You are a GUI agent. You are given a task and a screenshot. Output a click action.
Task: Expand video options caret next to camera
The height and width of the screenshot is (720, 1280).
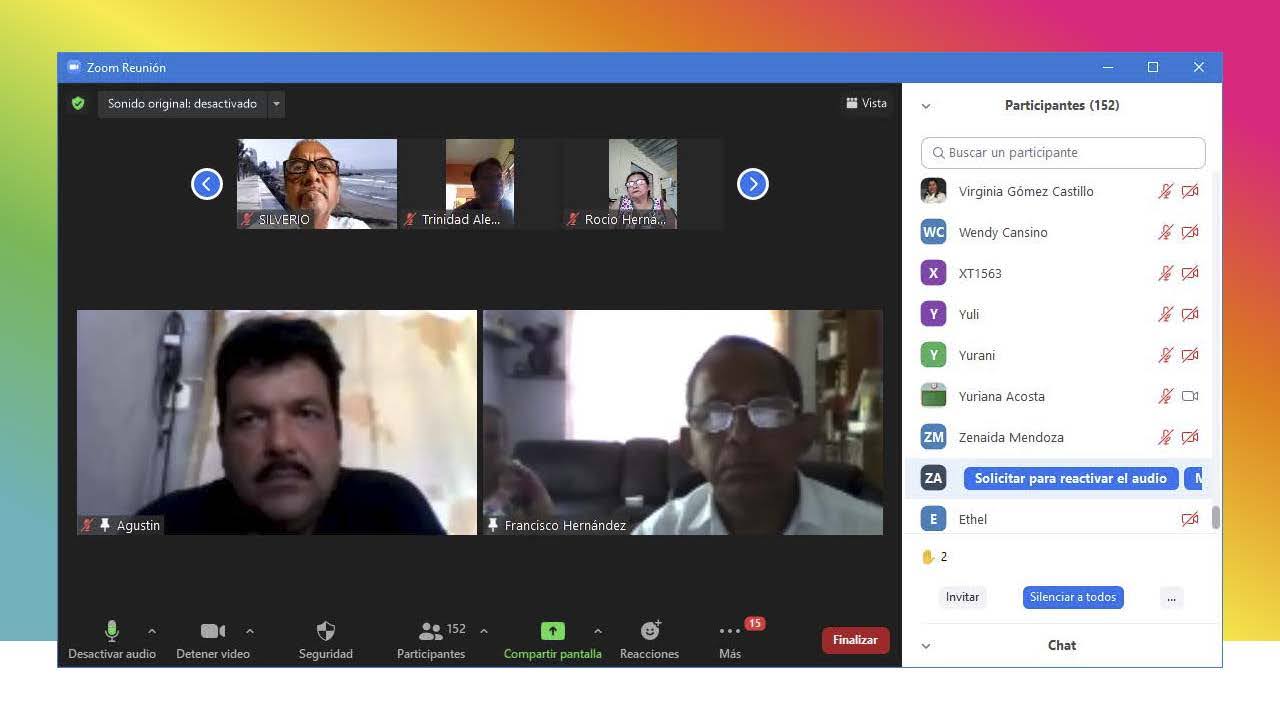(x=250, y=631)
